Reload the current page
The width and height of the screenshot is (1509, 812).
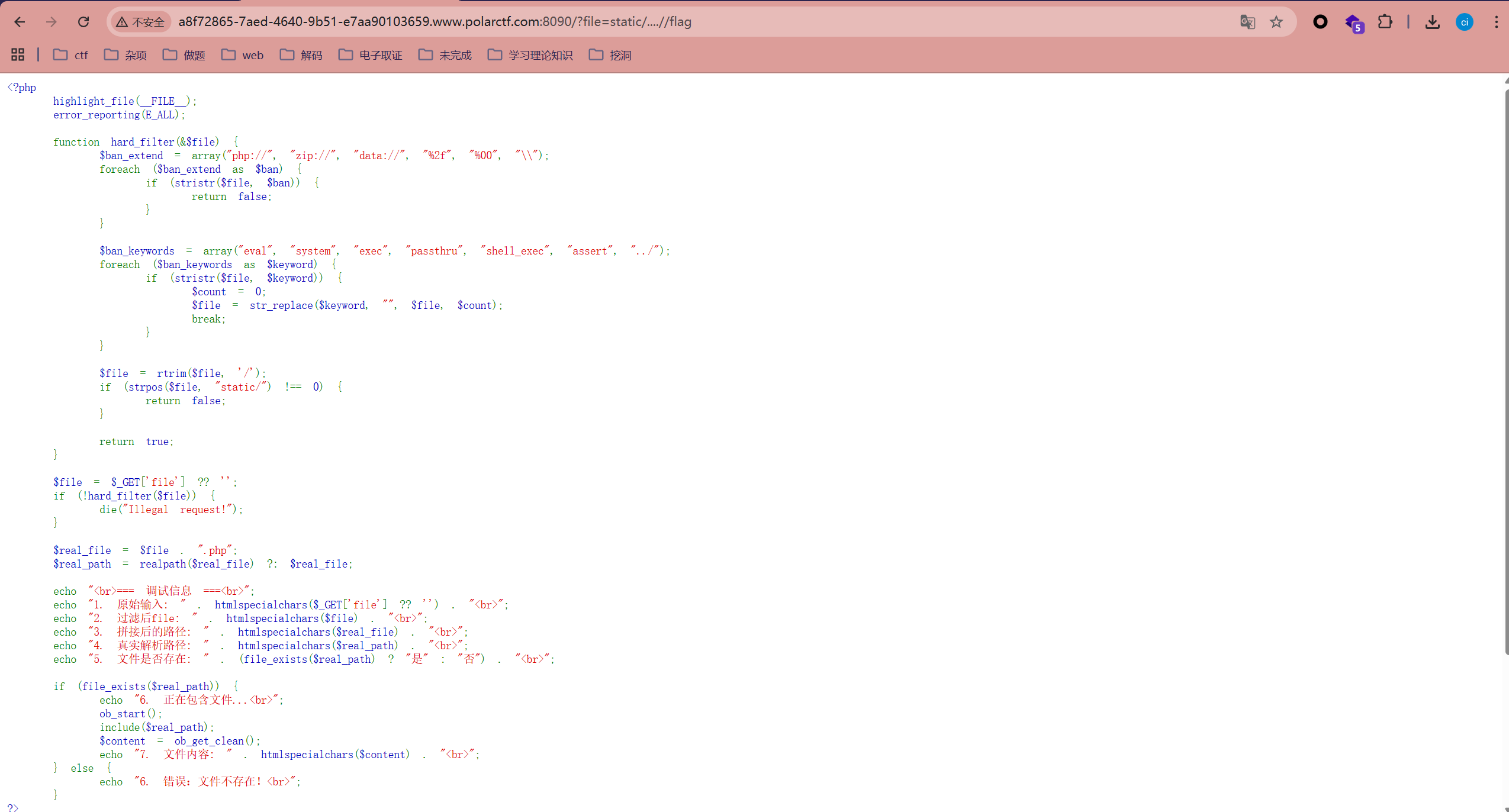tap(83, 22)
